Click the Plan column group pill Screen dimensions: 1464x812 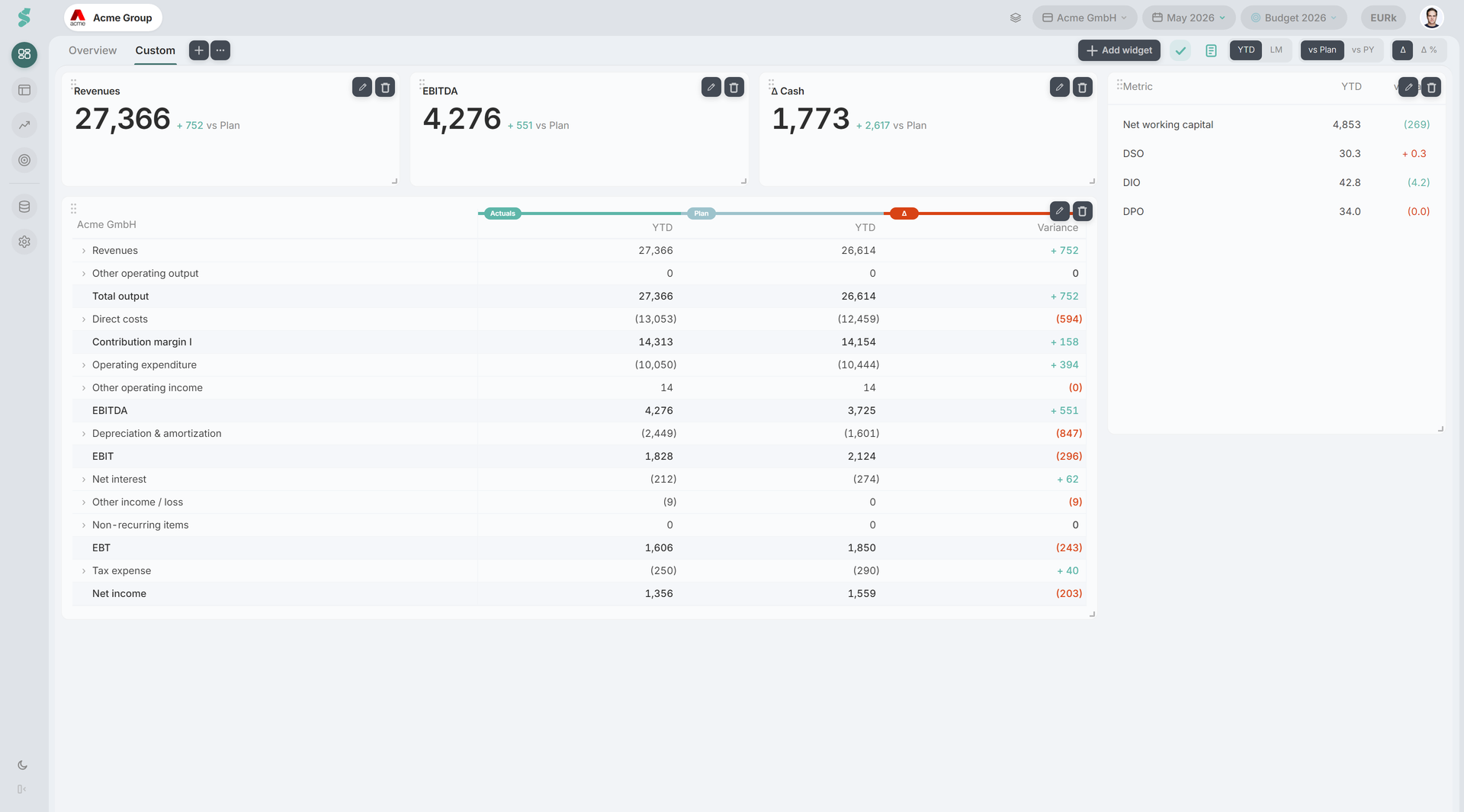(701, 213)
